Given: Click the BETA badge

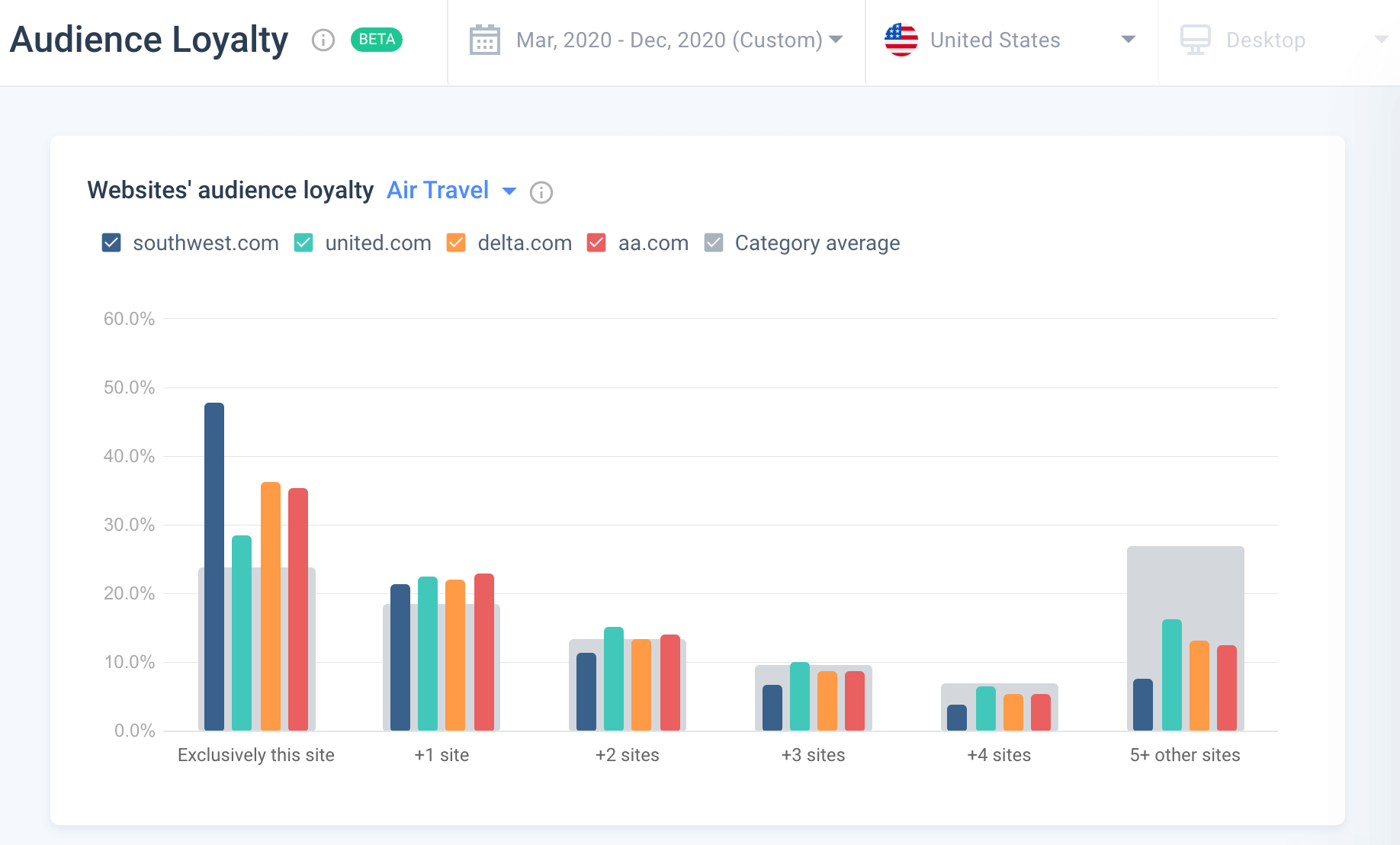Looking at the screenshot, I should 377,40.
